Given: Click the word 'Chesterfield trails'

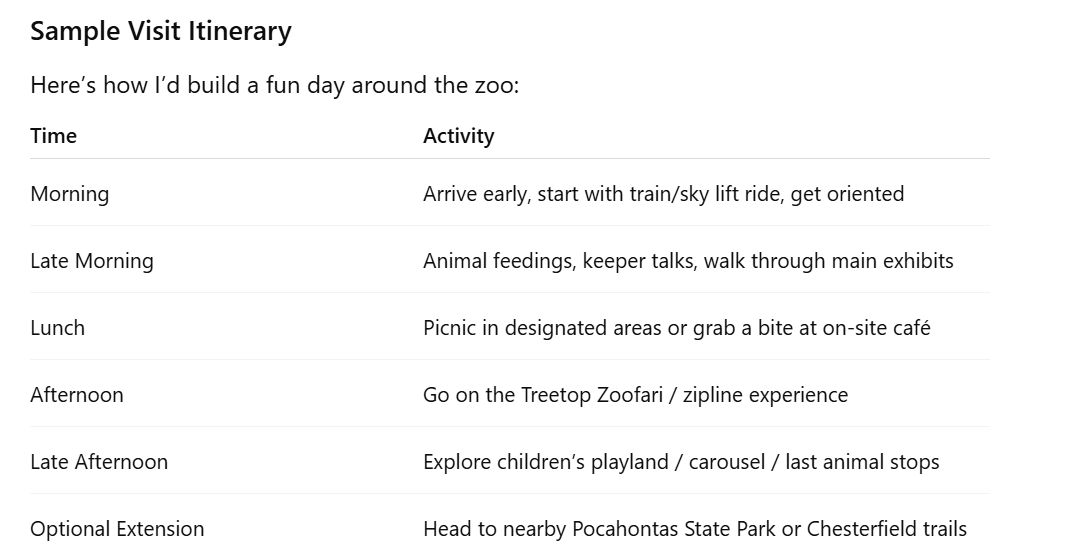Looking at the screenshot, I should pos(887,529).
